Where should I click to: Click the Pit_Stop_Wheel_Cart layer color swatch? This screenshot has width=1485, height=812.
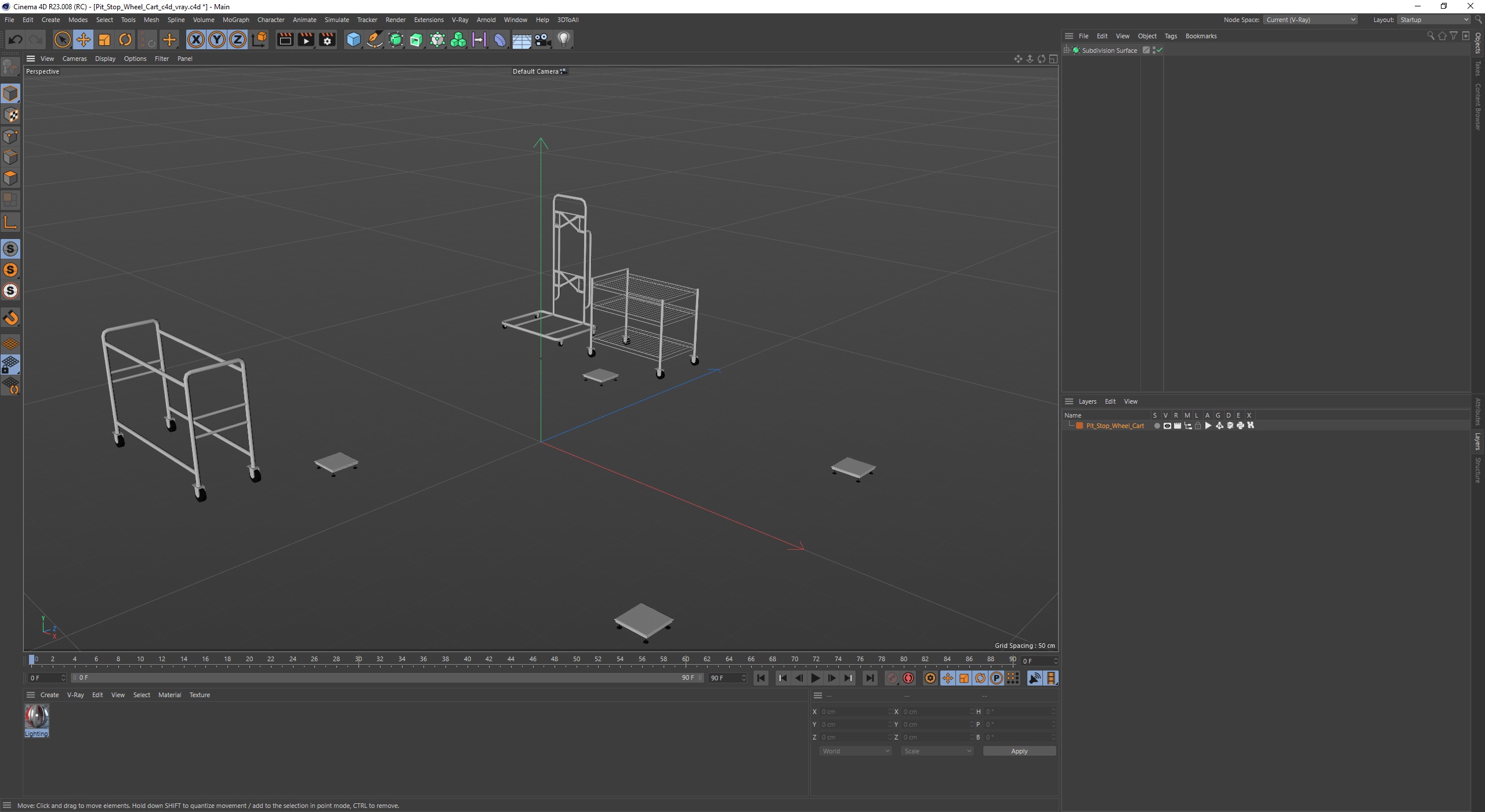1080,426
